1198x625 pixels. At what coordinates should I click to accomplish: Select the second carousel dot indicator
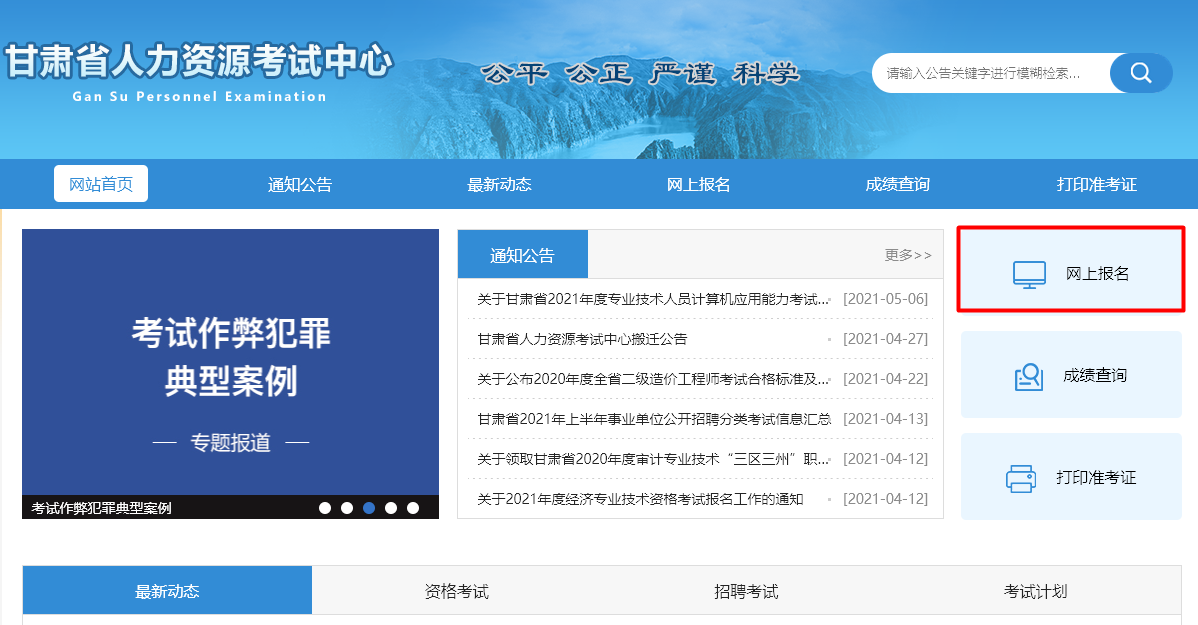click(x=347, y=508)
